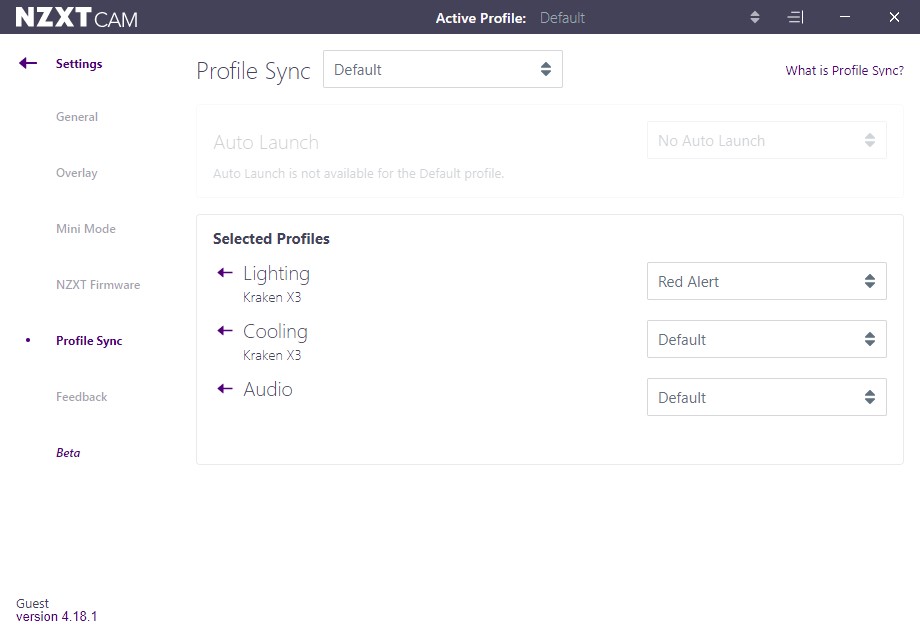This screenshot has width=920, height=640.
Task: Click the Cooling profile label
Action: [275, 331]
